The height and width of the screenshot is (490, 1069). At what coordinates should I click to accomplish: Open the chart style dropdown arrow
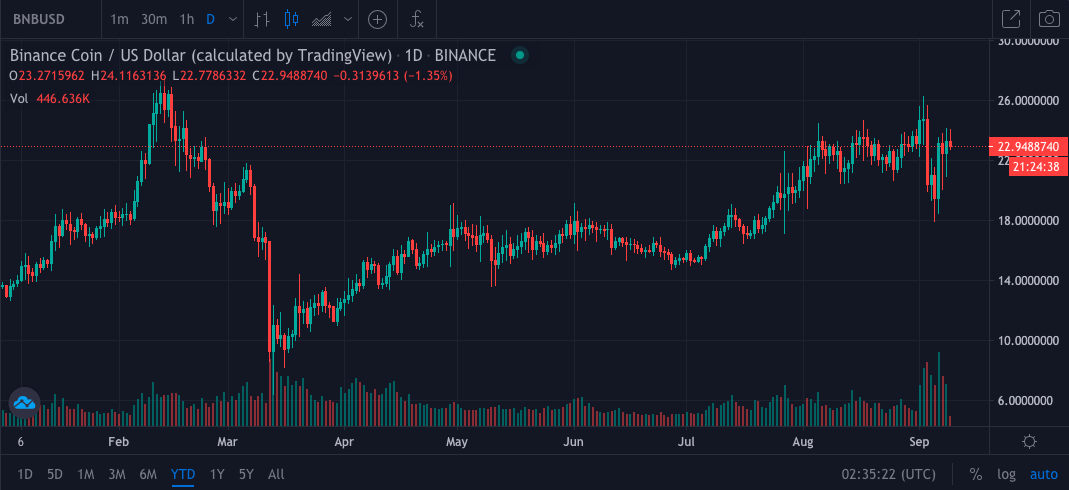click(x=349, y=19)
